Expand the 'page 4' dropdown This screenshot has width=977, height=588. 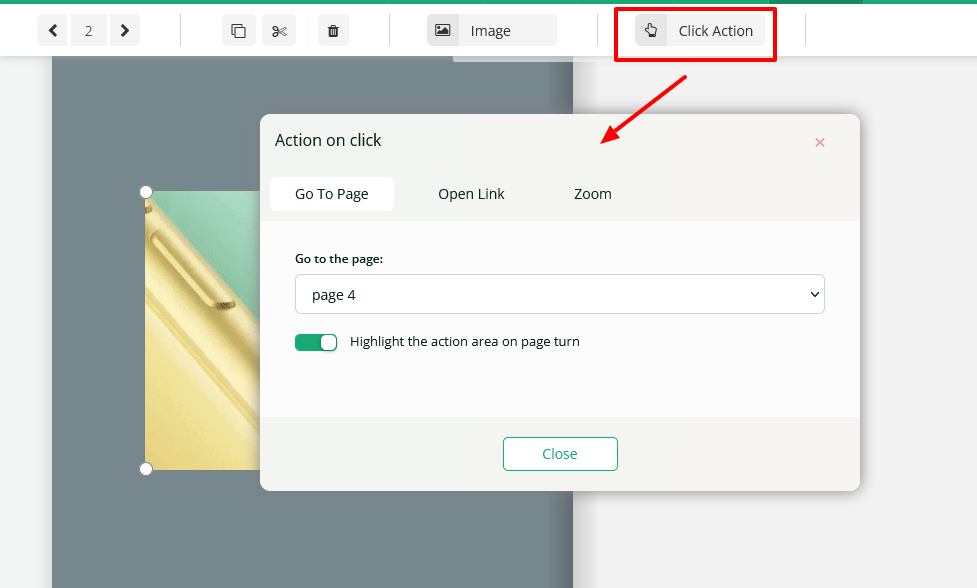[x=560, y=294]
